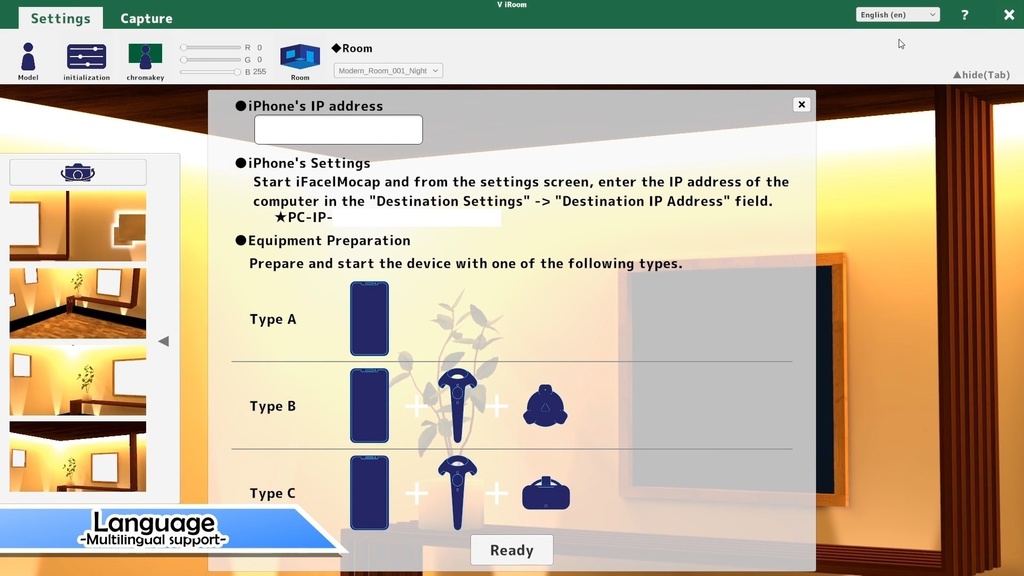Image resolution: width=1024 pixels, height=576 pixels.
Task: Toggle hide(Tab) to collapse the toolbar
Action: [981, 74]
